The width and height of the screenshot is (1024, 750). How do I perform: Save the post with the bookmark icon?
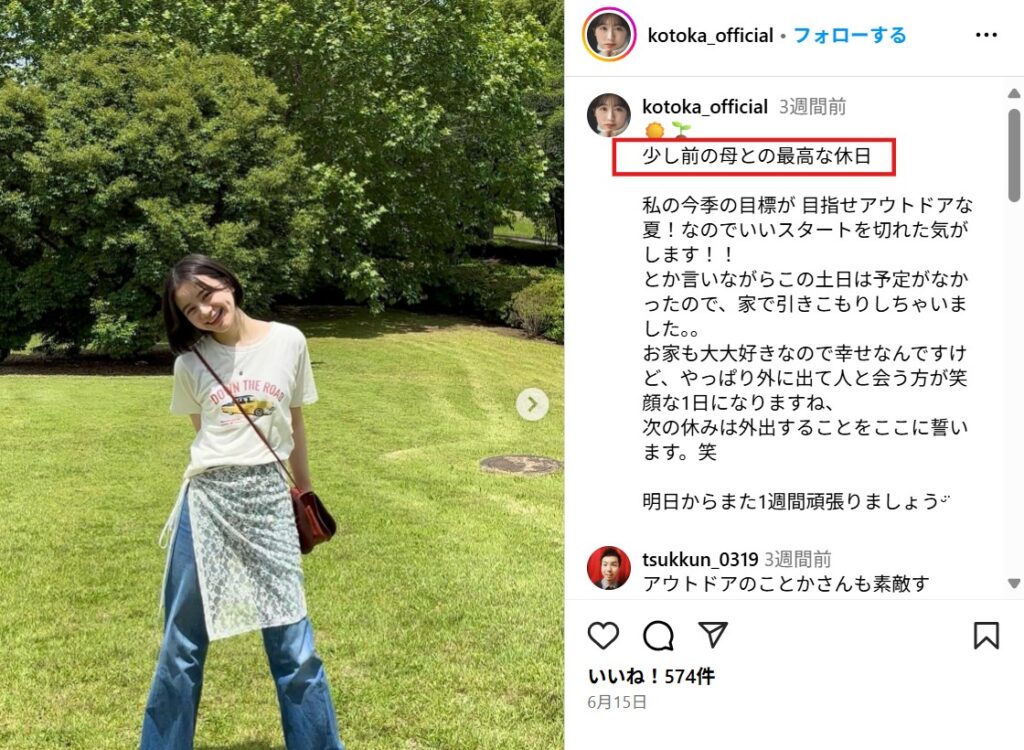986,635
